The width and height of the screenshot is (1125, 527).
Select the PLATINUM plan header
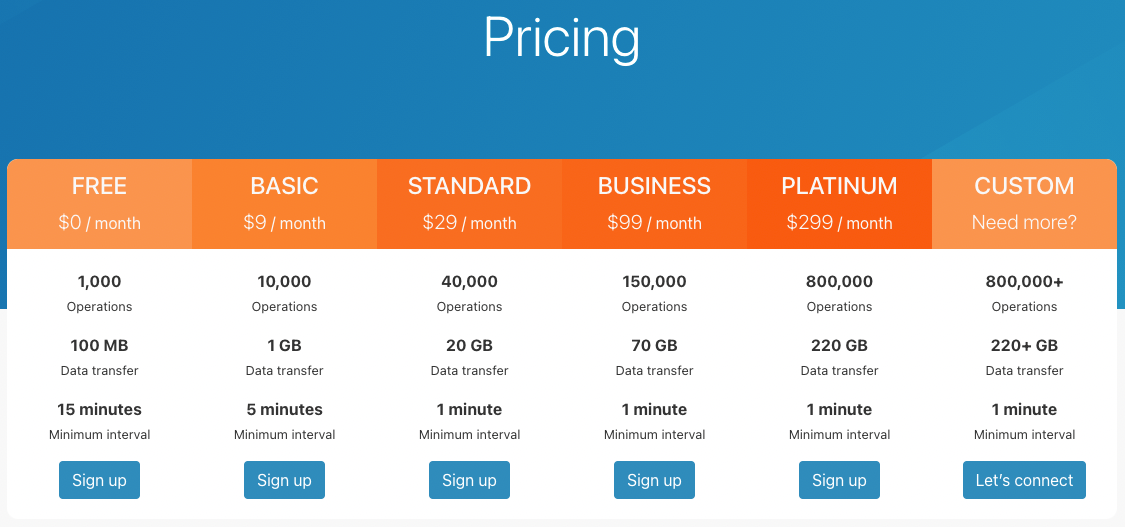pyautogui.click(x=839, y=186)
